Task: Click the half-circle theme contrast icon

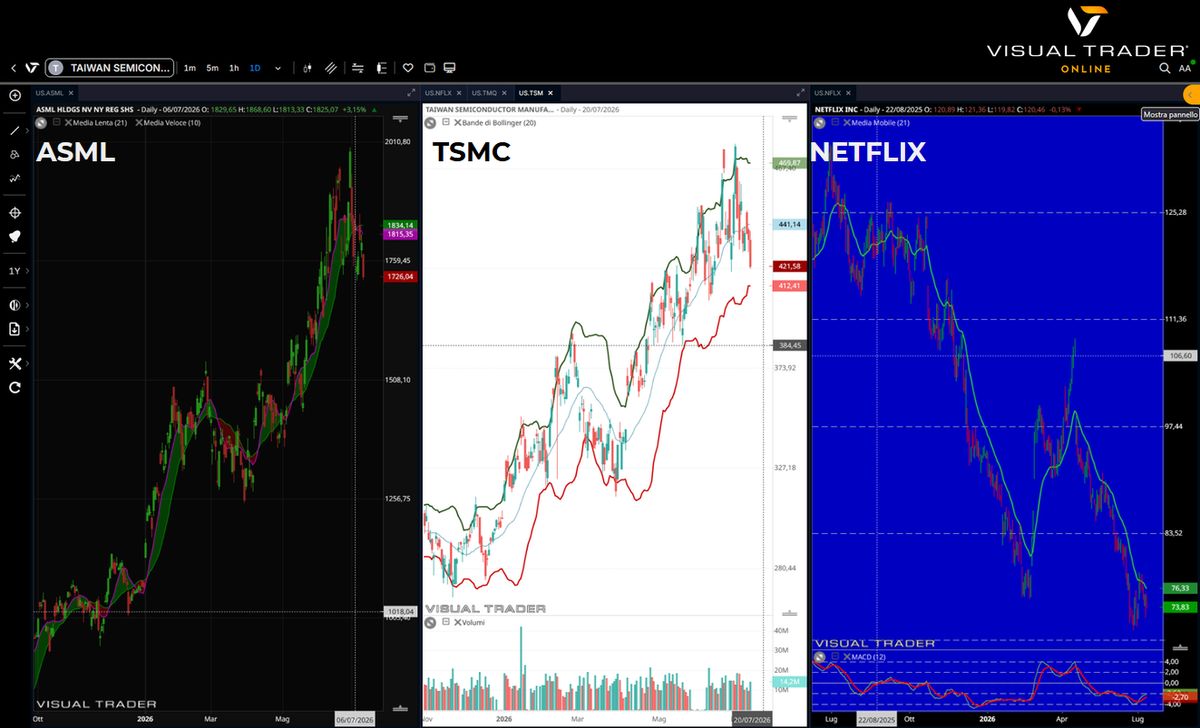Action: [x=15, y=305]
